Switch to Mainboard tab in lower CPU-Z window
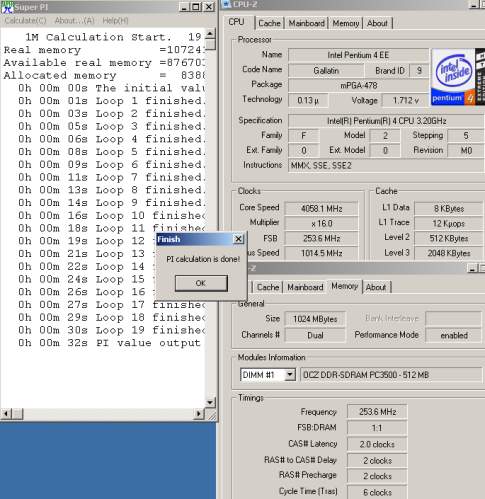The image size is (485, 499). pyautogui.click(x=305, y=287)
